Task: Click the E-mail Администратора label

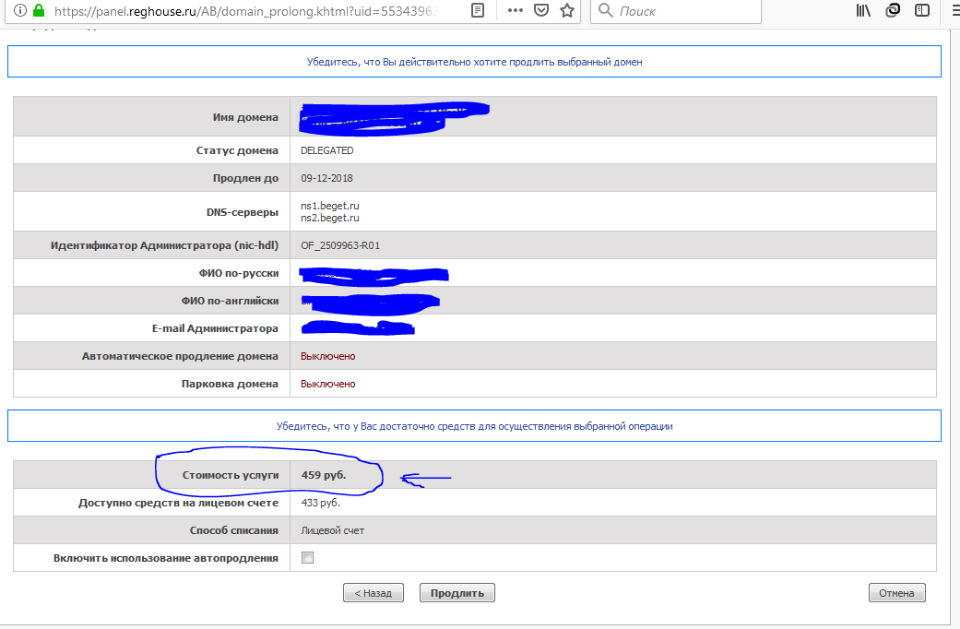Action: coord(215,329)
